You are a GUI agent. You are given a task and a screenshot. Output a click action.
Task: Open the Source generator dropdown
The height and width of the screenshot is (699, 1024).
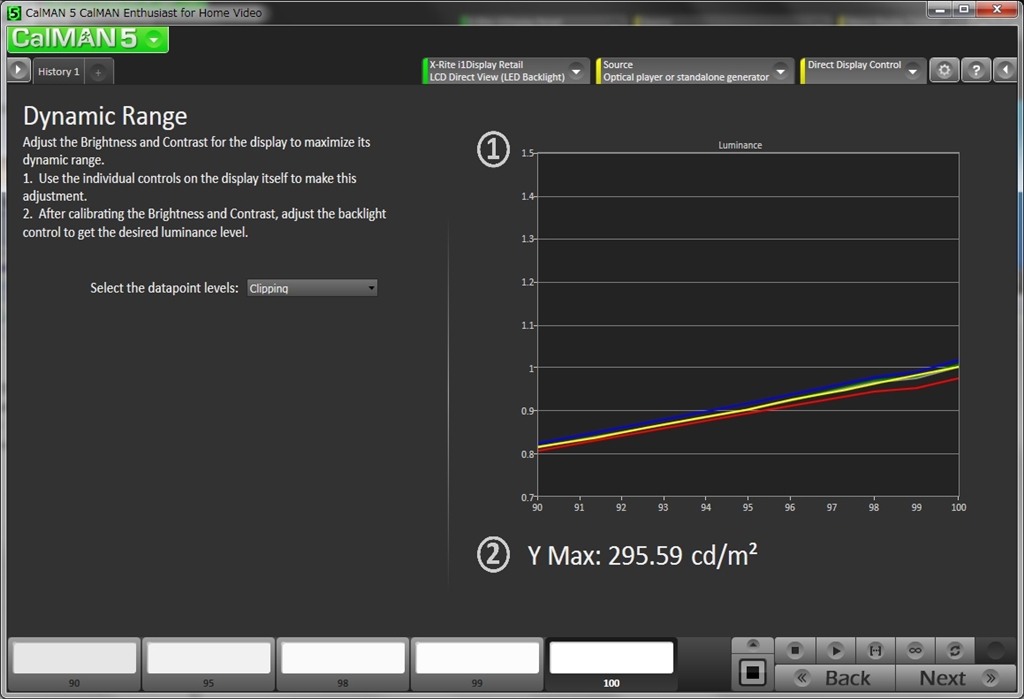click(694, 71)
